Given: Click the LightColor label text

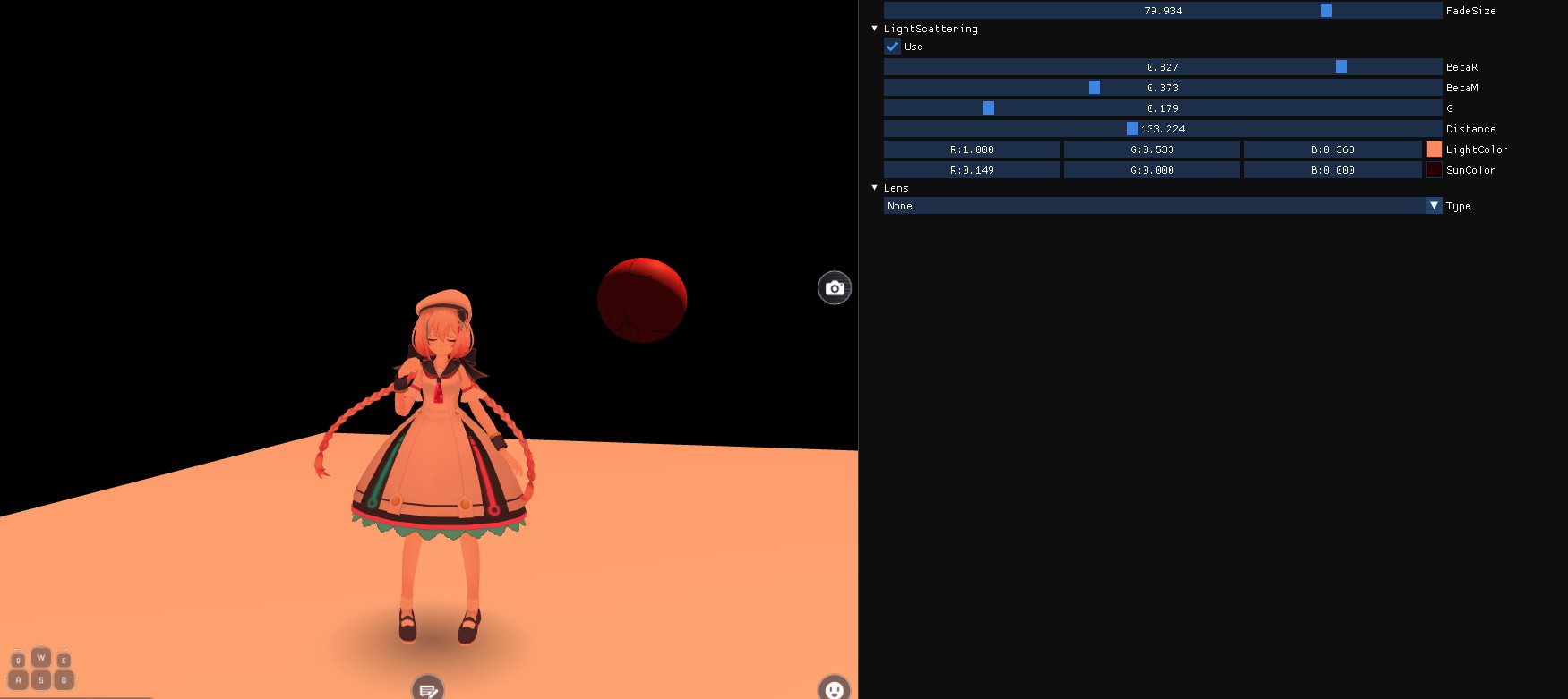Looking at the screenshot, I should click(x=1477, y=149).
